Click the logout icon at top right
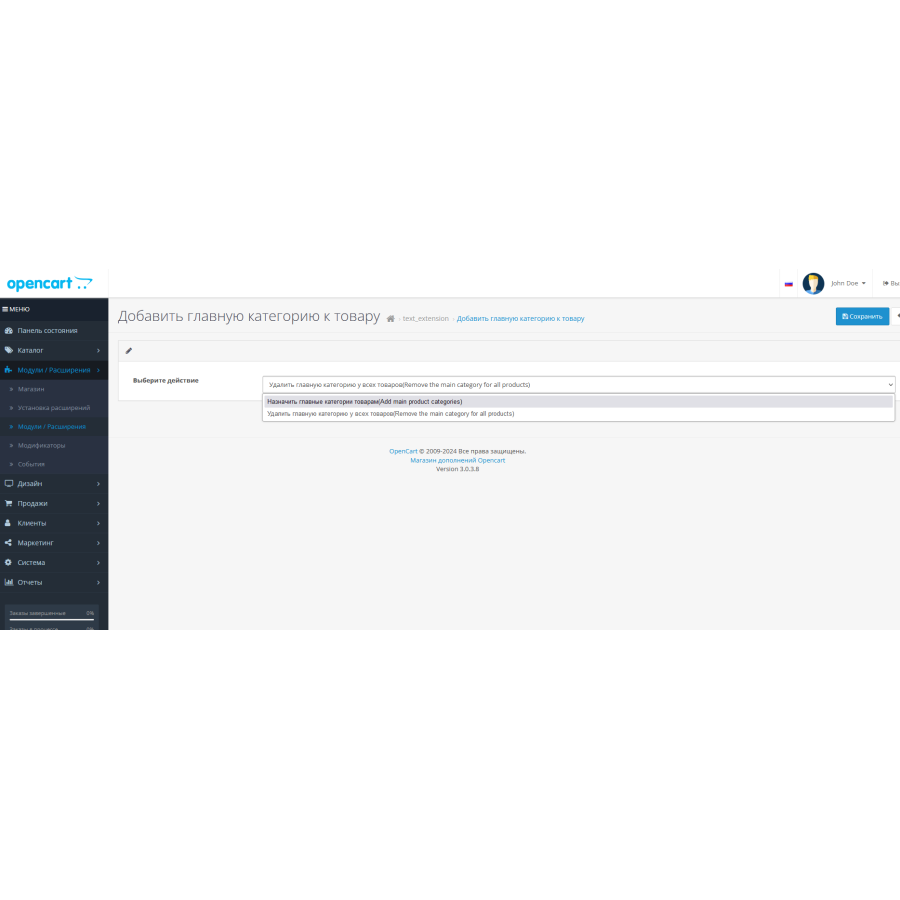 tap(886, 284)
